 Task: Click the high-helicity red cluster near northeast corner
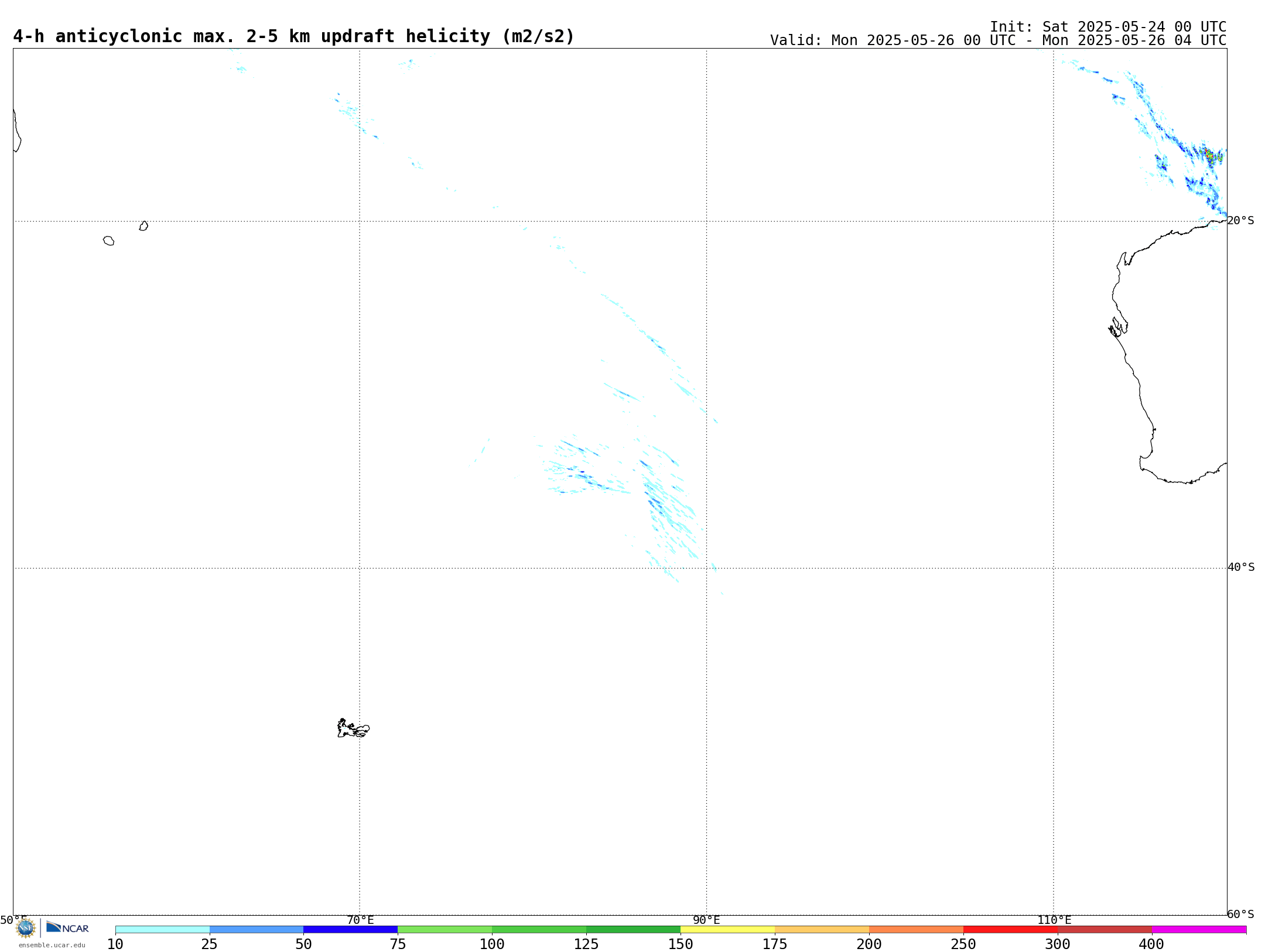coord(1210,156)
